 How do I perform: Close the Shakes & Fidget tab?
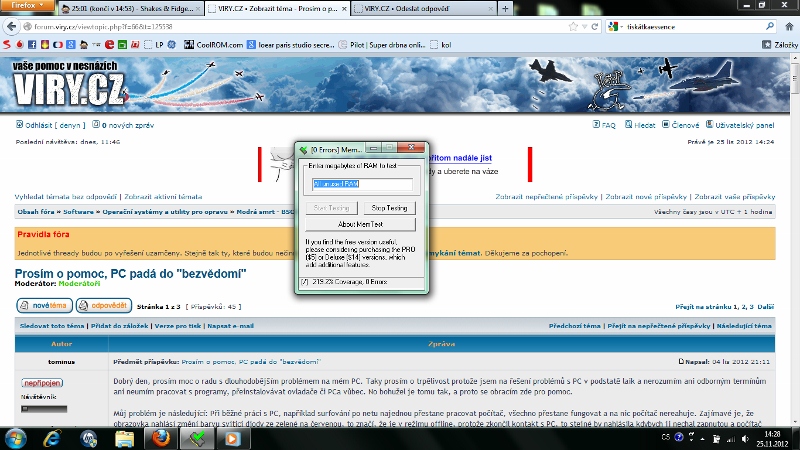coord(198,9)
